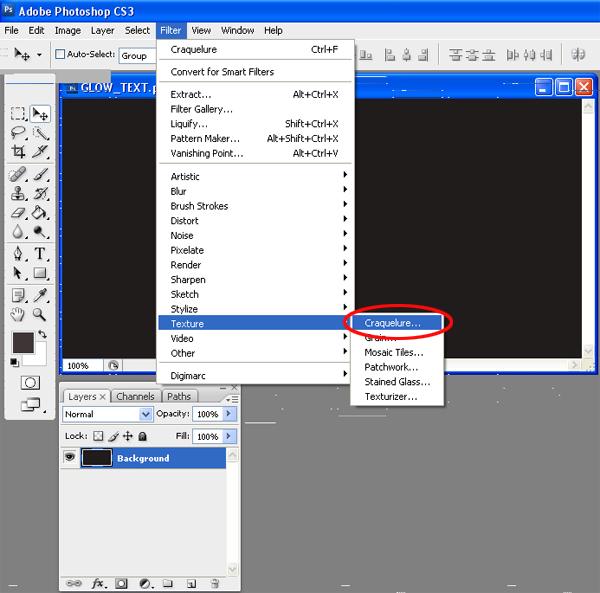Select the Magic Wand tool
Viewport: 600px width, 593px height.
(x=40, y=133)
